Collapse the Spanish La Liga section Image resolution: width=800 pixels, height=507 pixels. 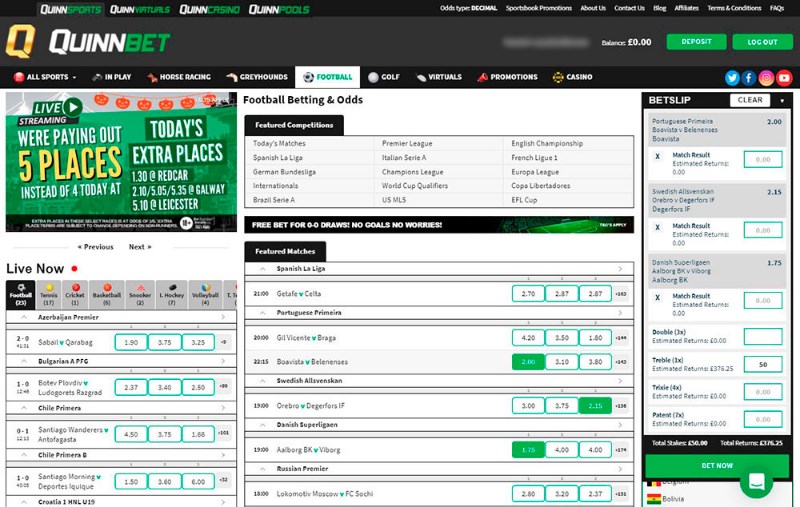pyautogui.click(x=263, y=268)
